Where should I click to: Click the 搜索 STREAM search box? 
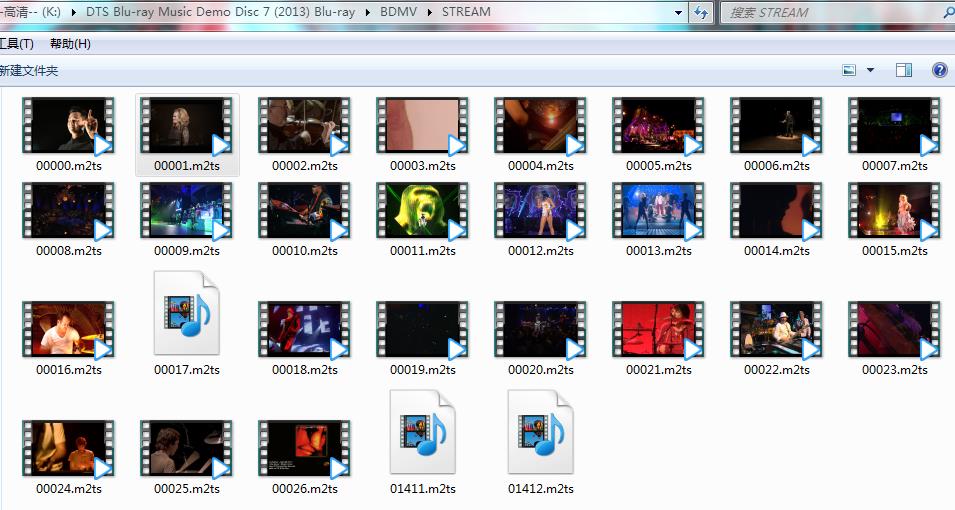point(830,13)
